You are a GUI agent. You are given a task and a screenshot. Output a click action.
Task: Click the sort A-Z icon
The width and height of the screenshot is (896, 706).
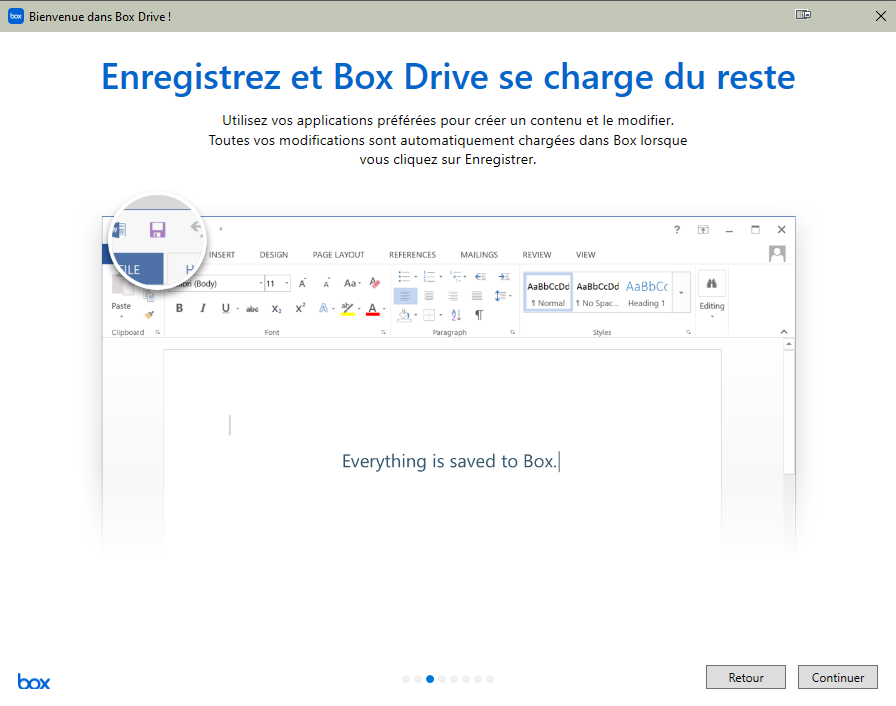point(456,315)
